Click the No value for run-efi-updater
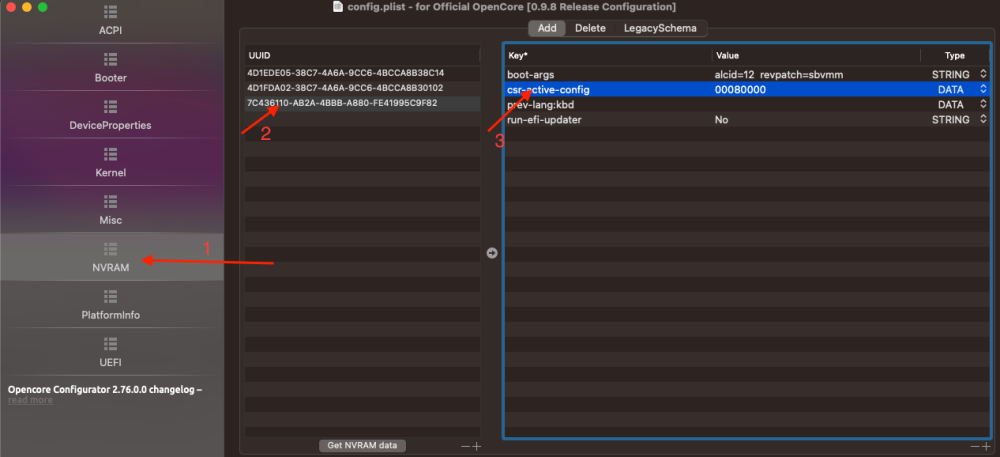Screen dimensions: 1000x457 (816, 120)
